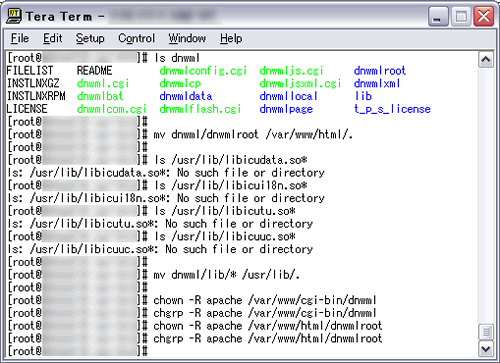Click the libicui18n.so* No such file error line
Image resolution: width=500 pixels, height=363 pixels.
click(x=166, y=198)
